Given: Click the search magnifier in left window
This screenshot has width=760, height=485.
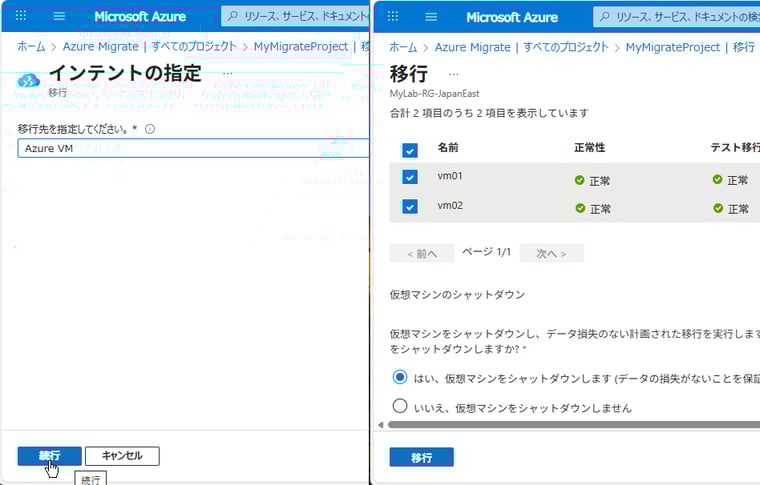Looking at the screenshot, I should [233, 16].
